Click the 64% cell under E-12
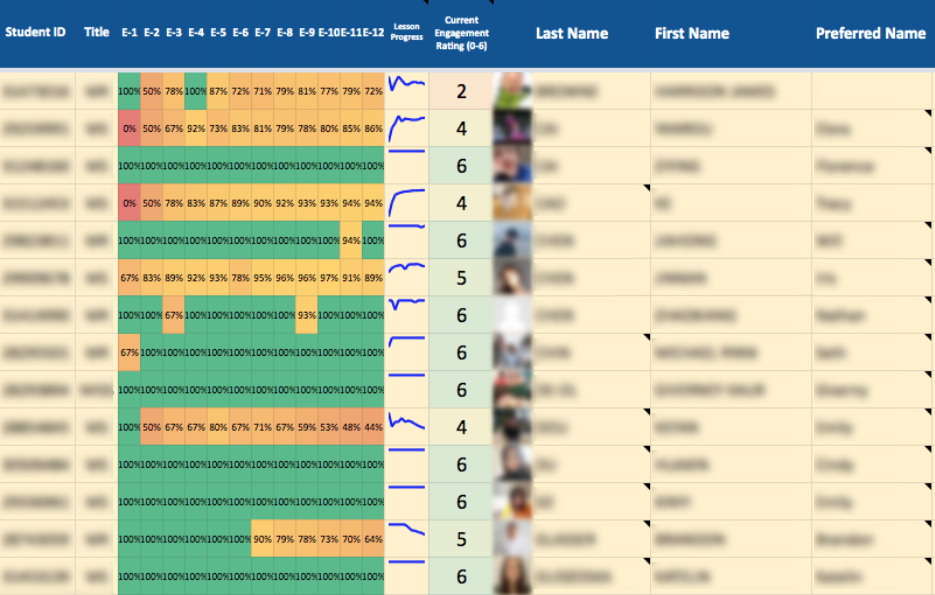 point(373,539)
